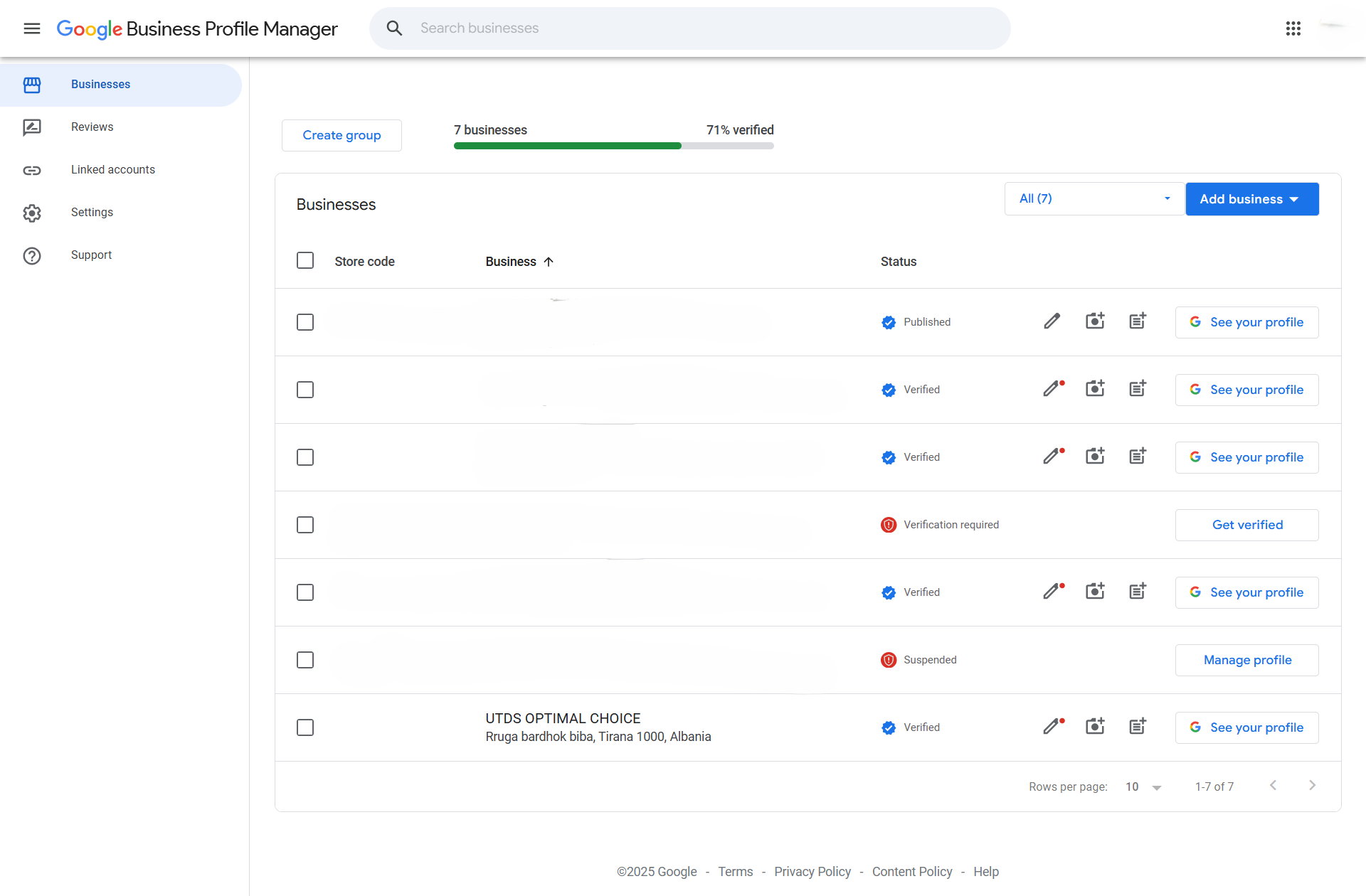Screen dimensions: 1366x896
Task: See your profile for Published business
Action: click(x=1247, y=322)
